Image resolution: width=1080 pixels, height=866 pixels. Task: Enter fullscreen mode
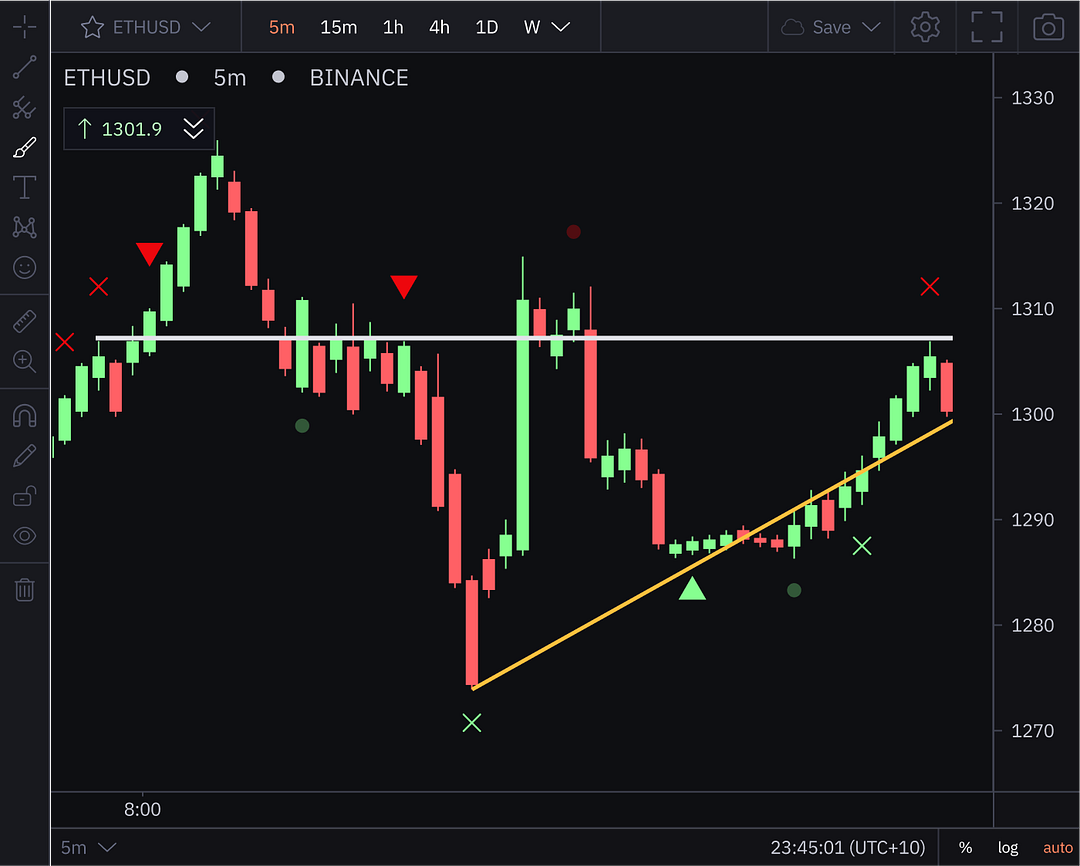(x=986, y=27)
